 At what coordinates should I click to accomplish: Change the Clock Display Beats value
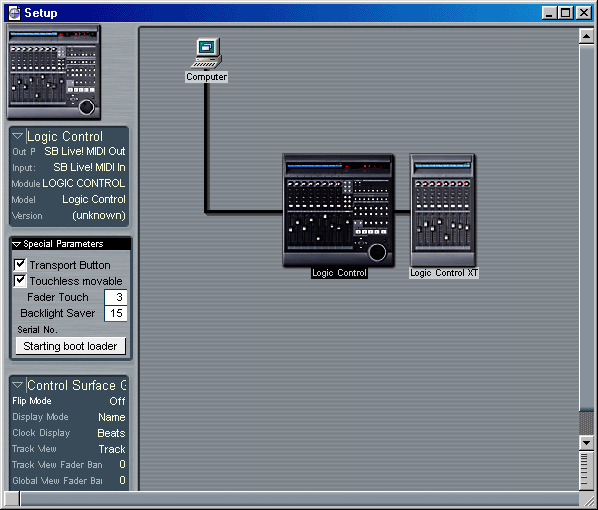click(x=111, y=433)
